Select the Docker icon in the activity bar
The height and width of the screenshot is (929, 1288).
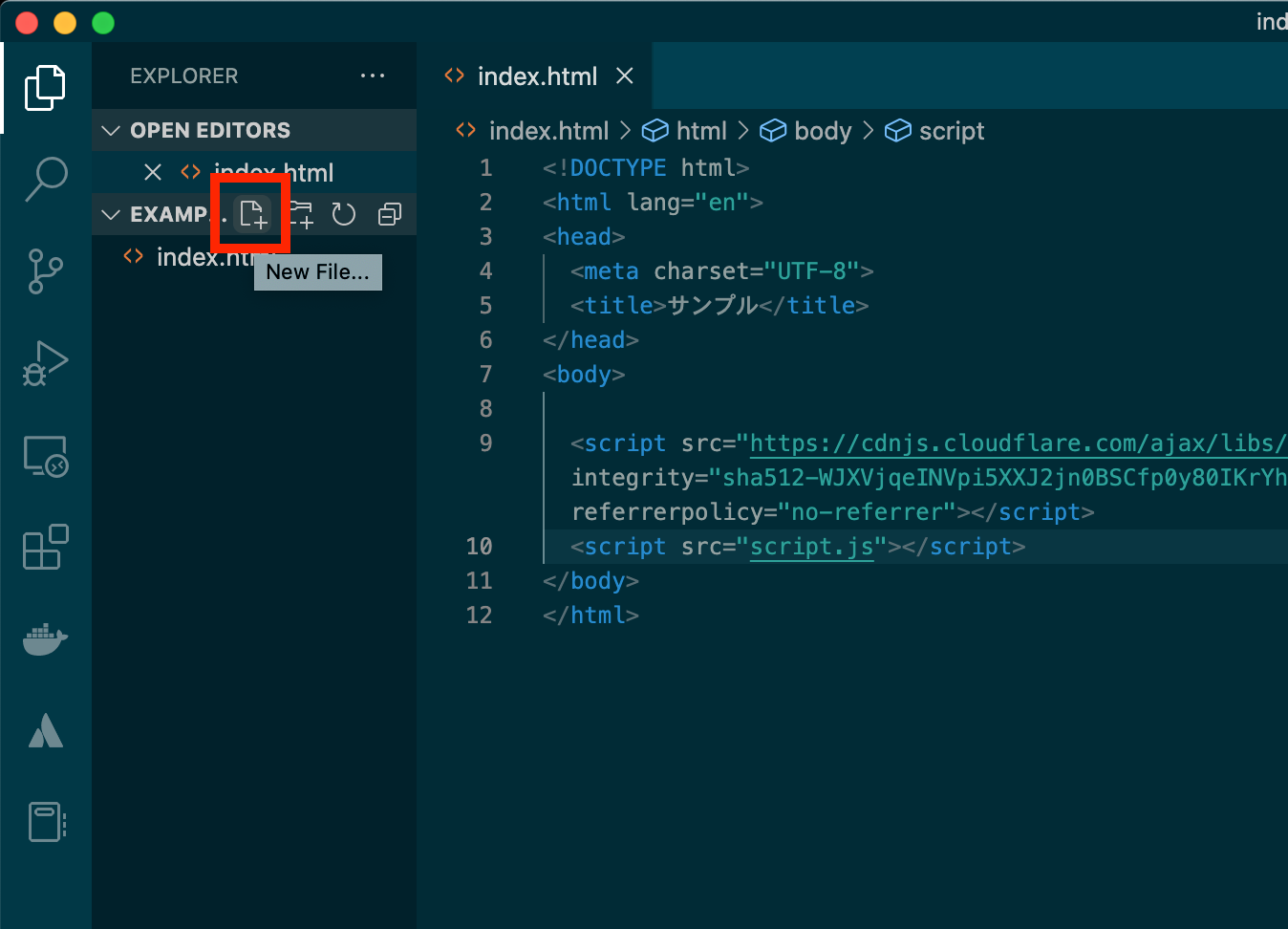(x=45, y=638)
